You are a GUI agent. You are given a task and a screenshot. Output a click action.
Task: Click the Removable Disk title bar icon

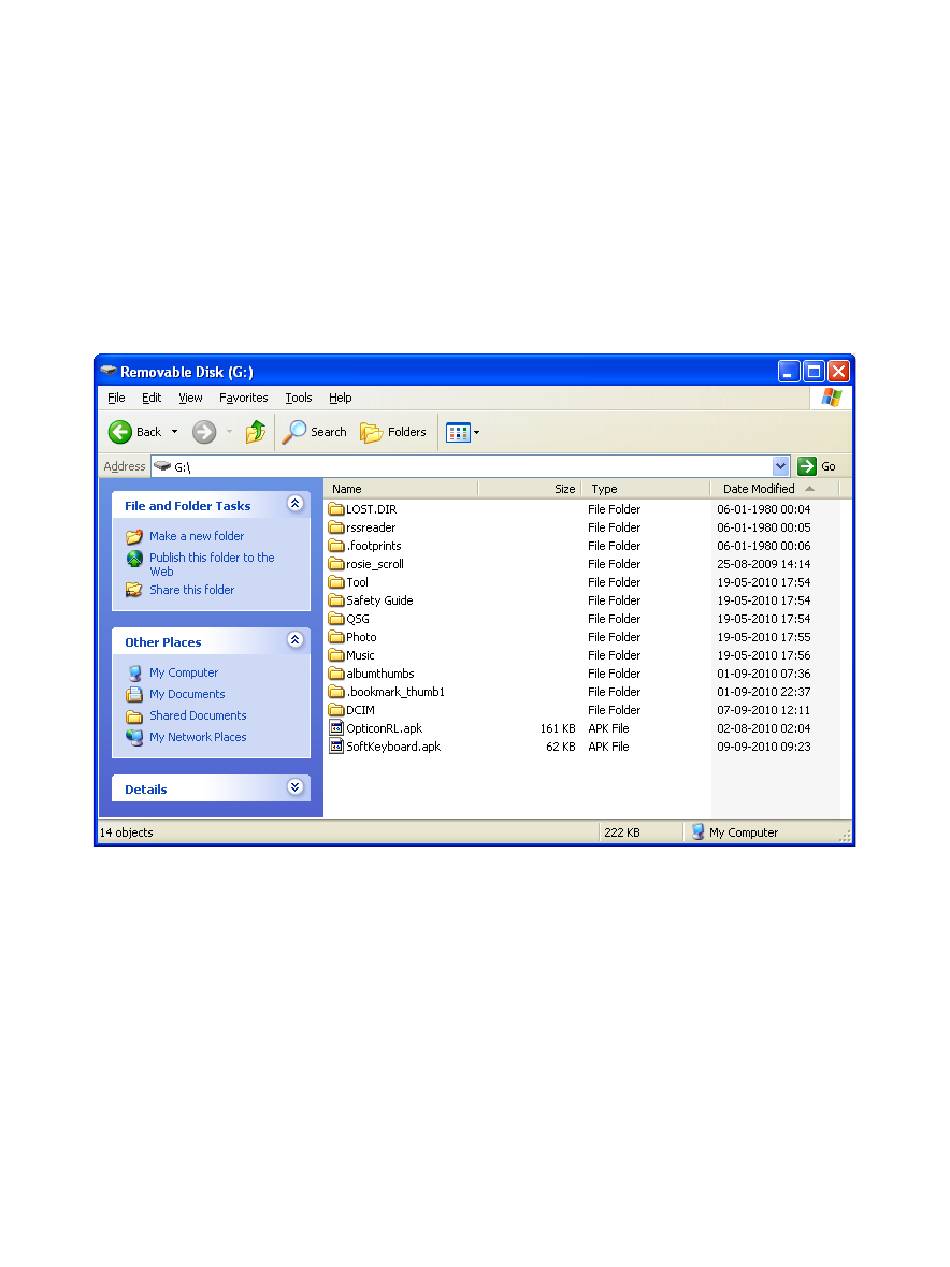[109, 371]
